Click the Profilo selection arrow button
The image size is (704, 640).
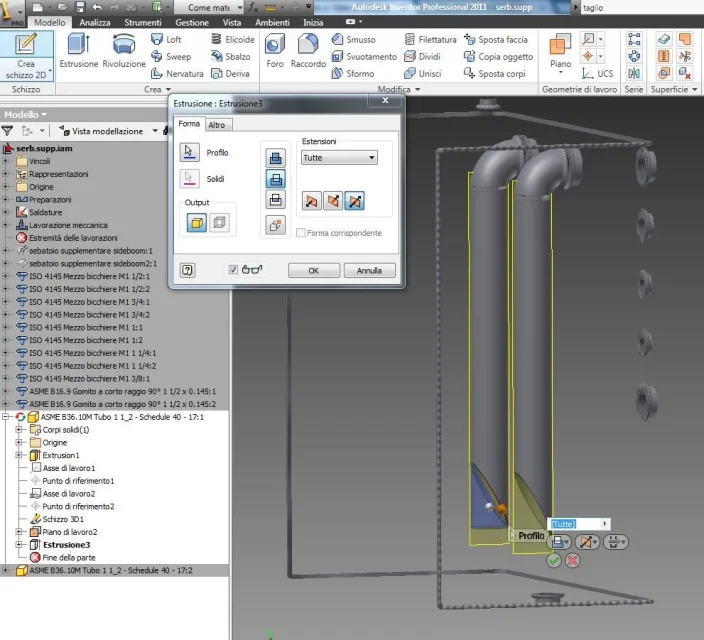[189, 152]
